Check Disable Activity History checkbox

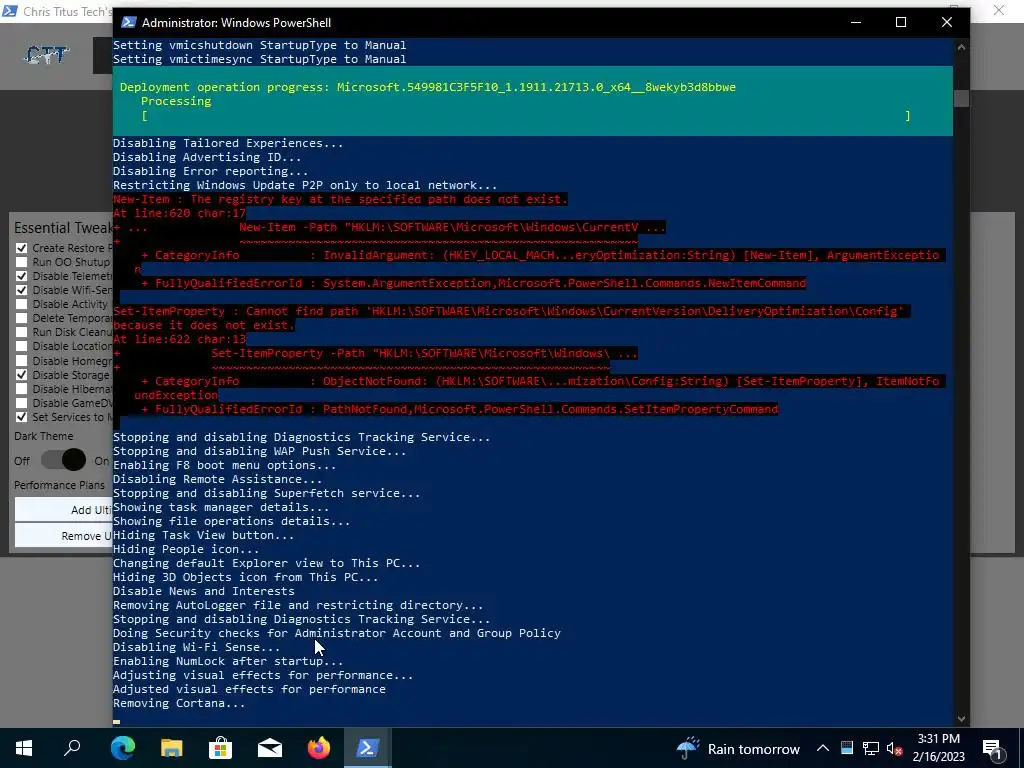(22, 304)
